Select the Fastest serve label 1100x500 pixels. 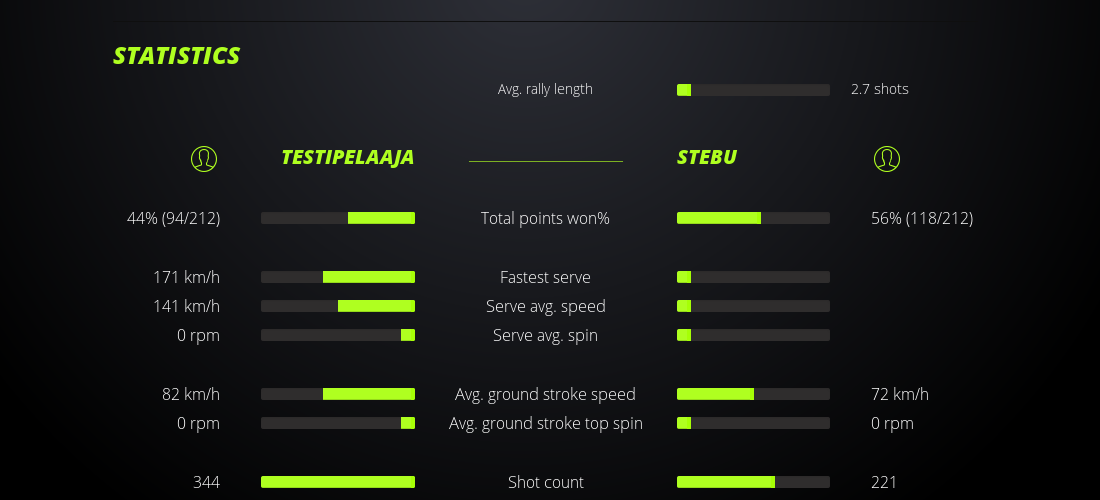[545, 277]
